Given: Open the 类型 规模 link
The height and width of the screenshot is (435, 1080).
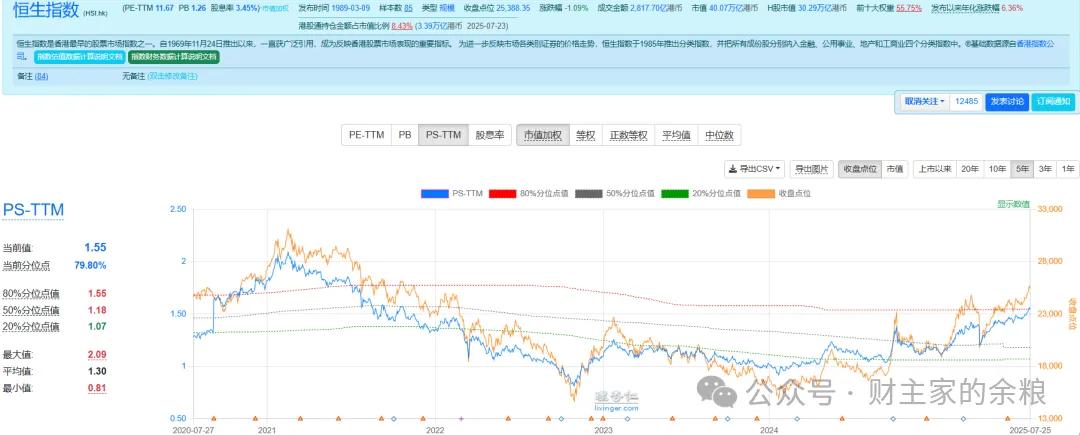Looking at the screenshot, I should click(x=447, y=8).
